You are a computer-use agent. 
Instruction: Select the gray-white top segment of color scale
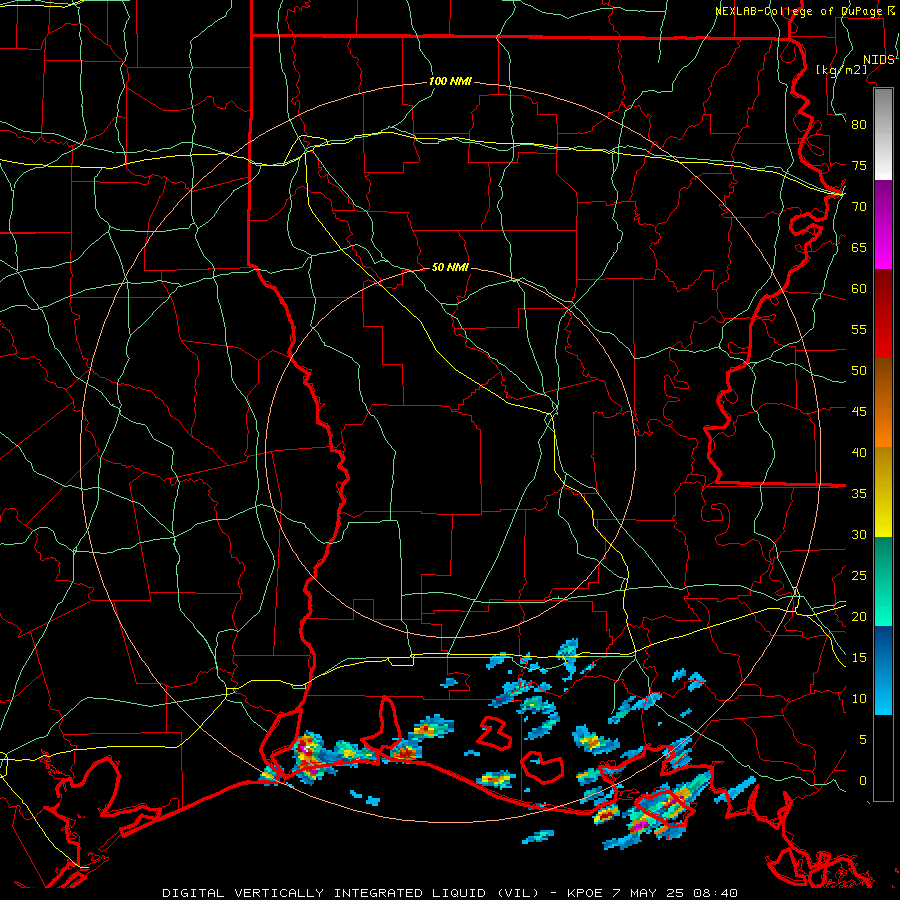coord(883,135)
